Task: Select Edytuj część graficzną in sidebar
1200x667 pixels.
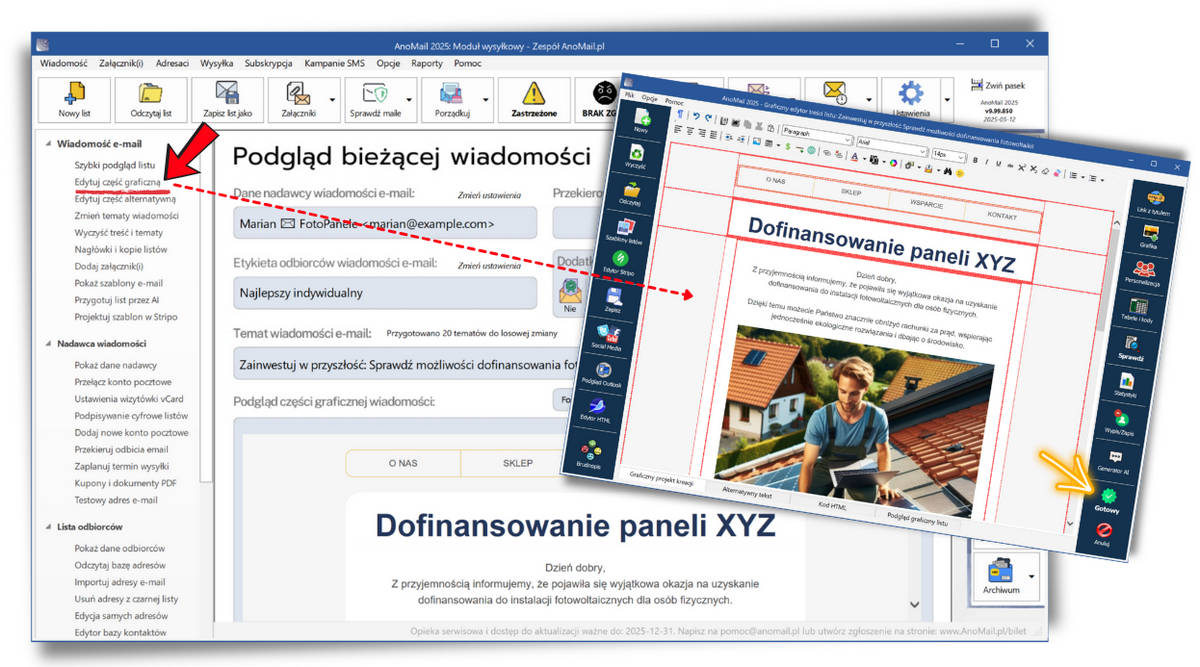Action: [117, 182]
